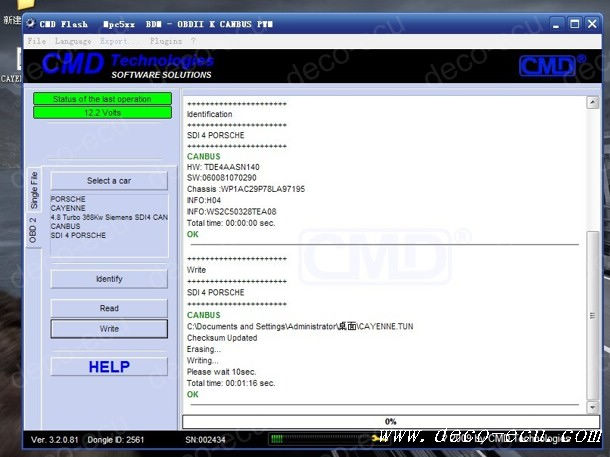Click the 'SW:060081070290' log line
The width and height of the screenshot is (610, 457).
point(221,178)
